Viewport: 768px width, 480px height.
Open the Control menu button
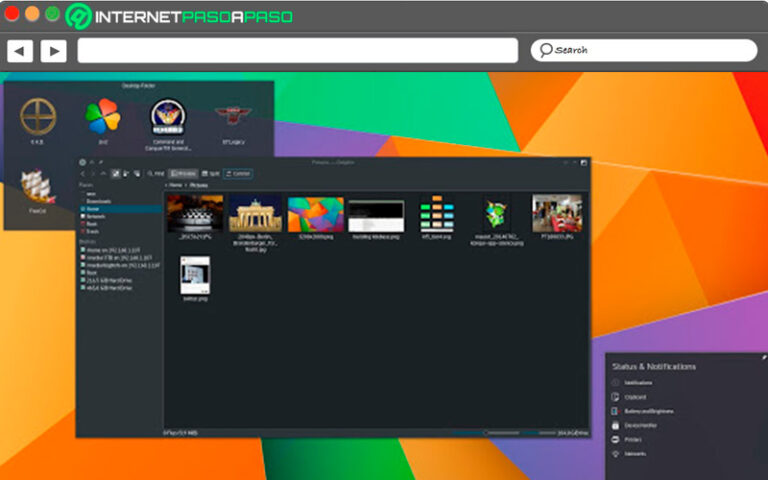(238, 173)
